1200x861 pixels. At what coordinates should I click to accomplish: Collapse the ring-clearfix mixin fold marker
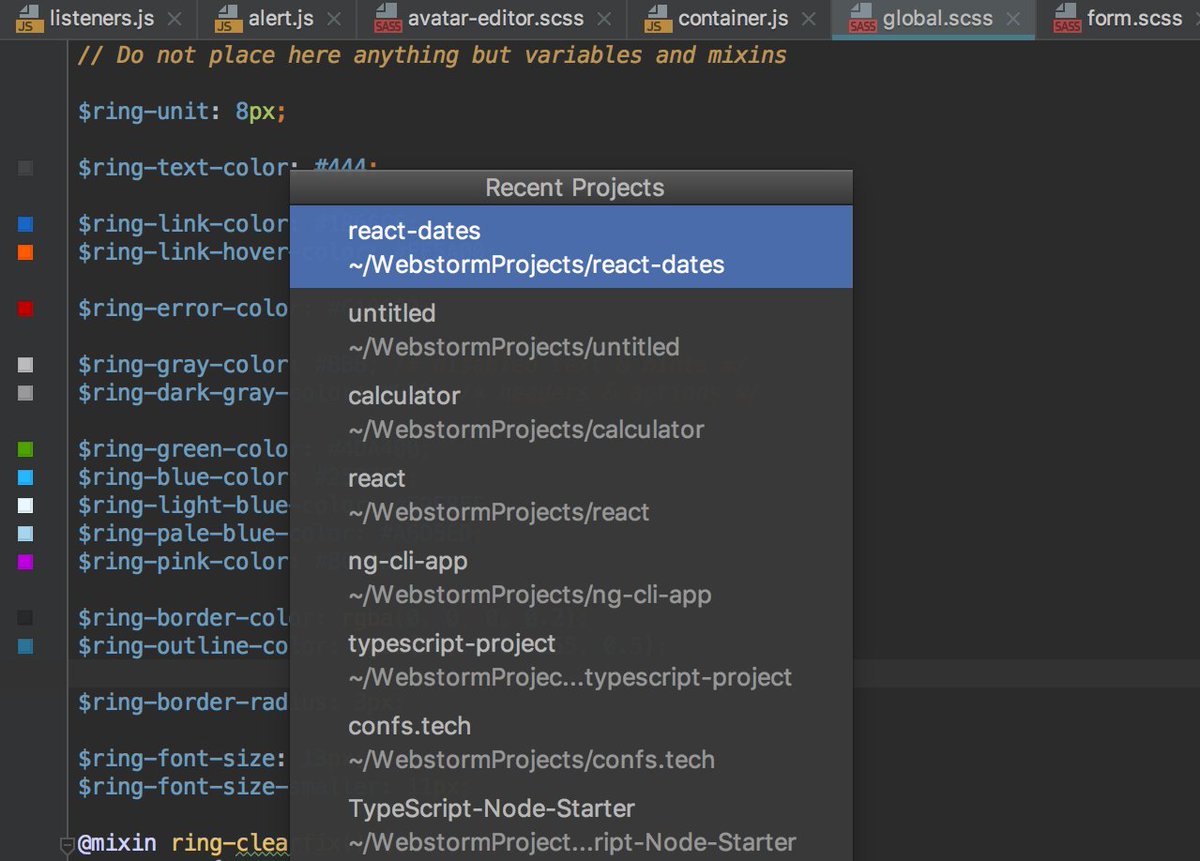coord(68,844)
